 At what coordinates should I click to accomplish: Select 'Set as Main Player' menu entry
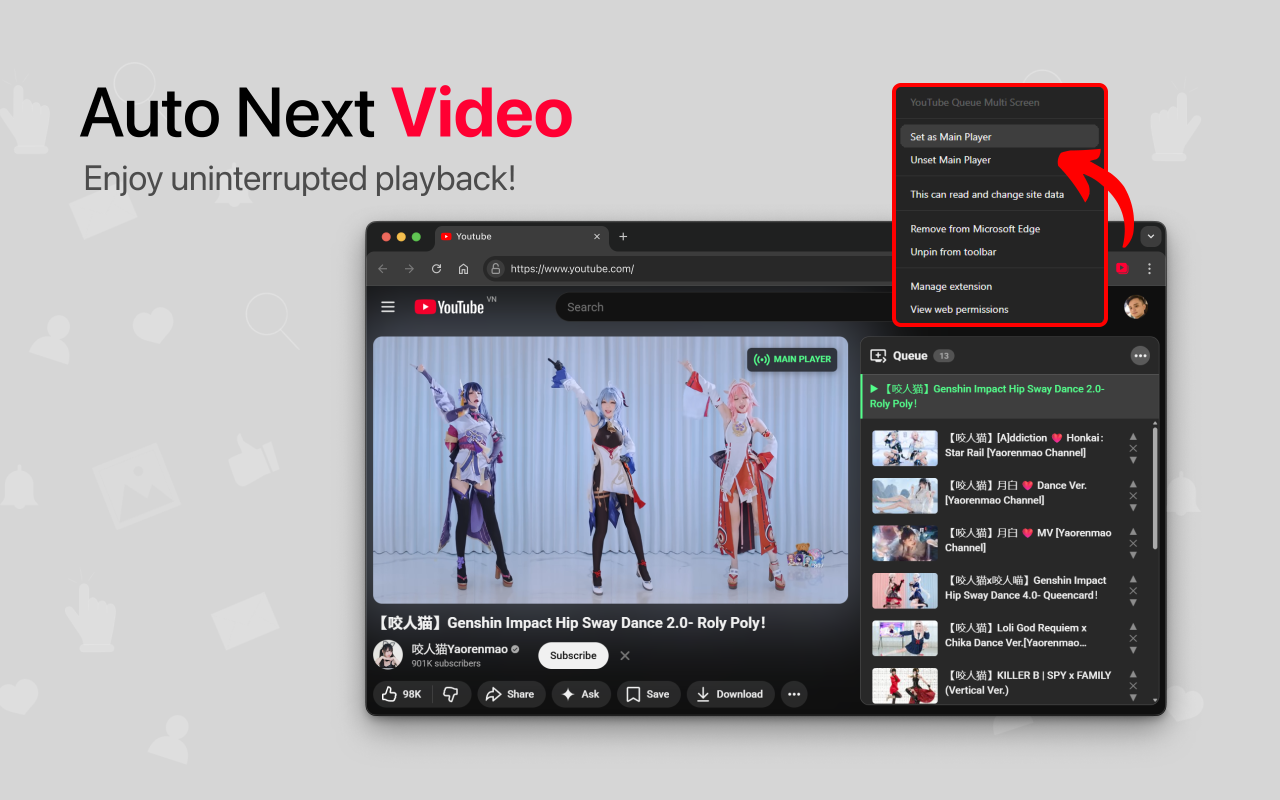[999, 137]
